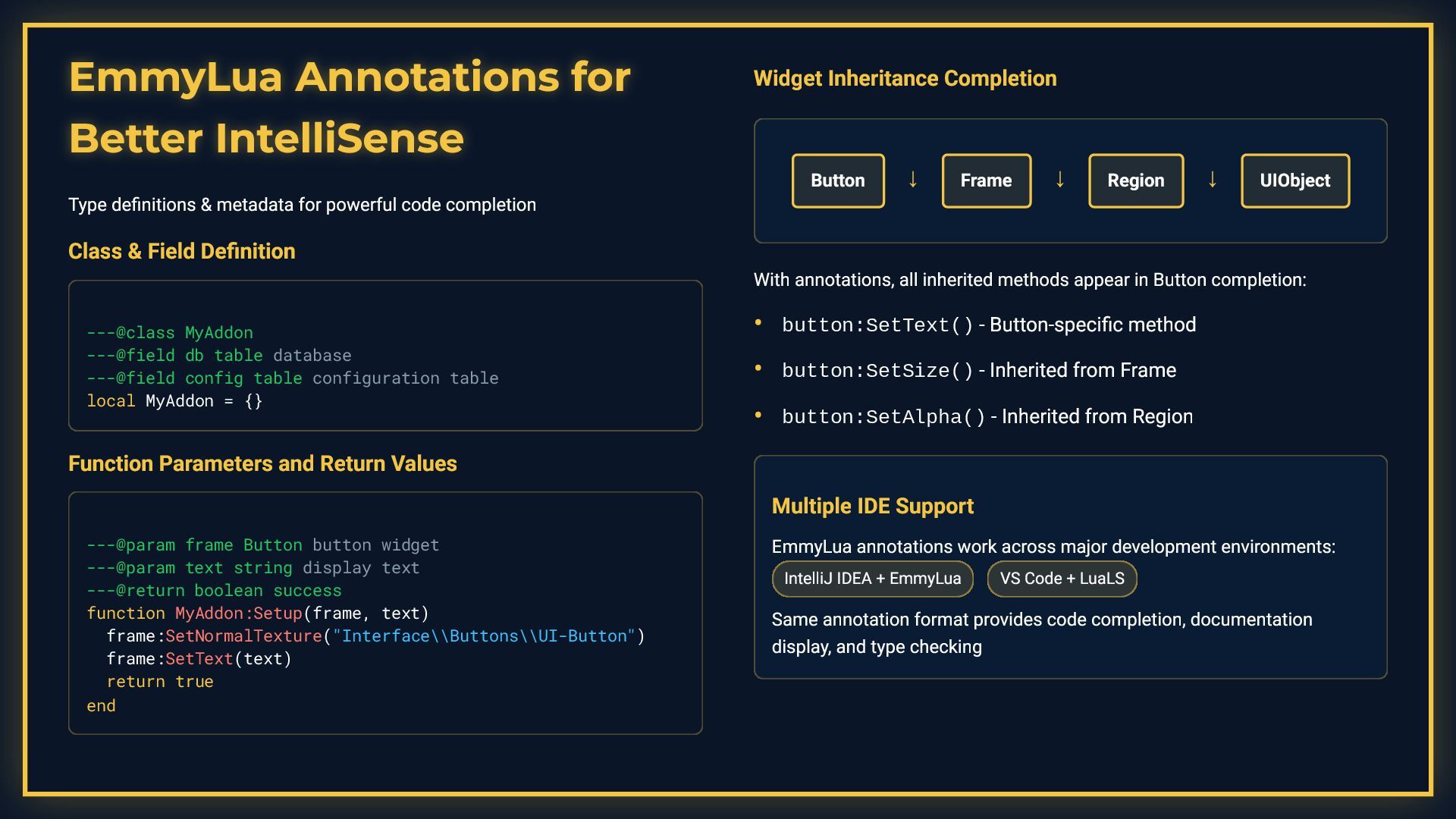
Task: Click the button:SetAlpha() bullet item
Action: 987,416
